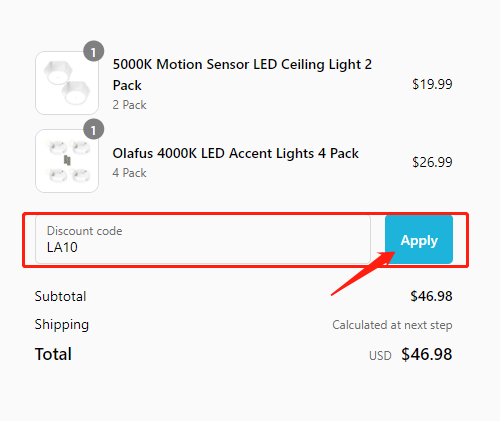The width and height of the screenshot is (500, 421).
Task: Select the 5000K Motion Sensor LED title
Action: 242,75
